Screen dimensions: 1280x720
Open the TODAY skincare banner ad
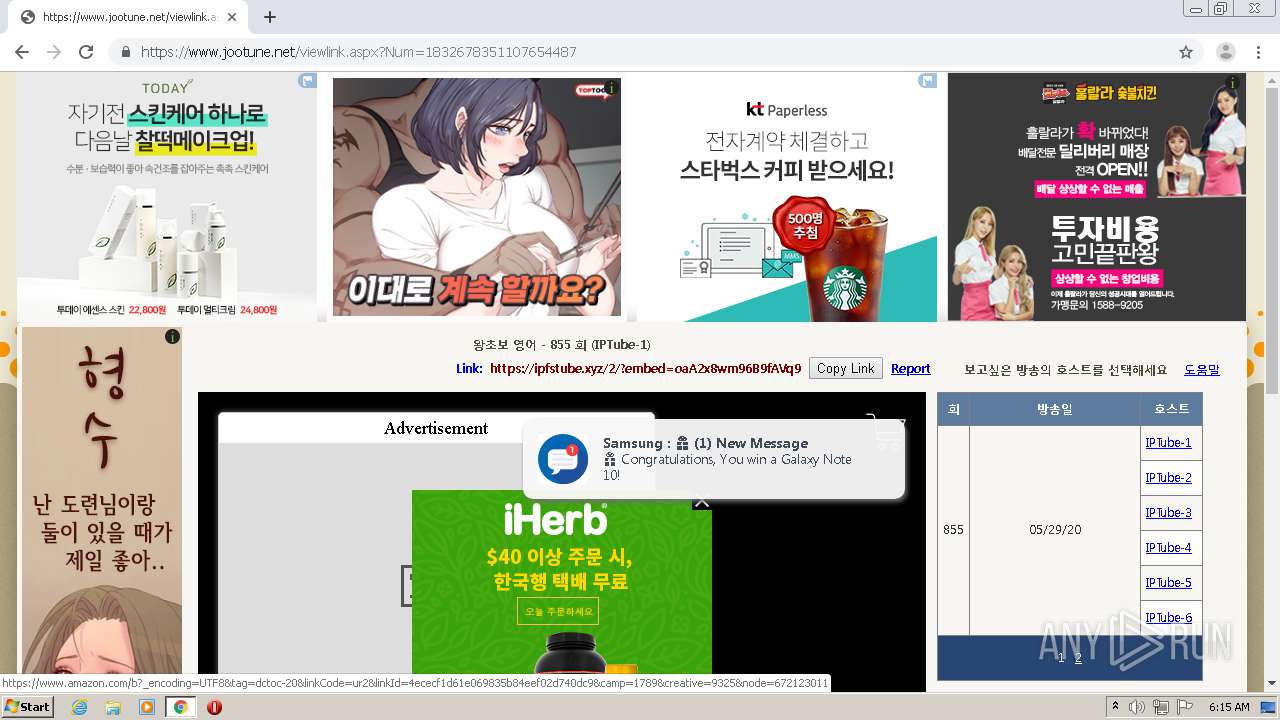pos(166,197)
